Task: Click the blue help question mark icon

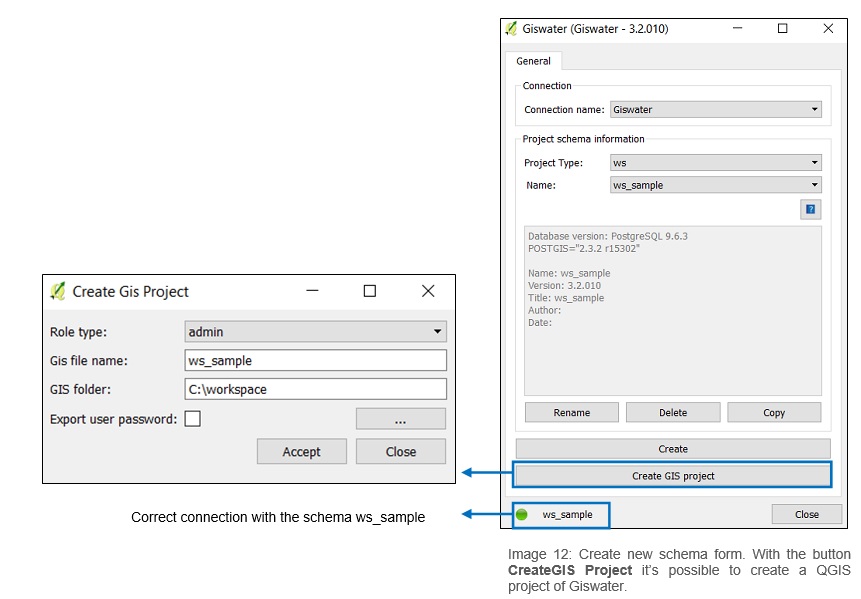Action: tap(810, 209)
